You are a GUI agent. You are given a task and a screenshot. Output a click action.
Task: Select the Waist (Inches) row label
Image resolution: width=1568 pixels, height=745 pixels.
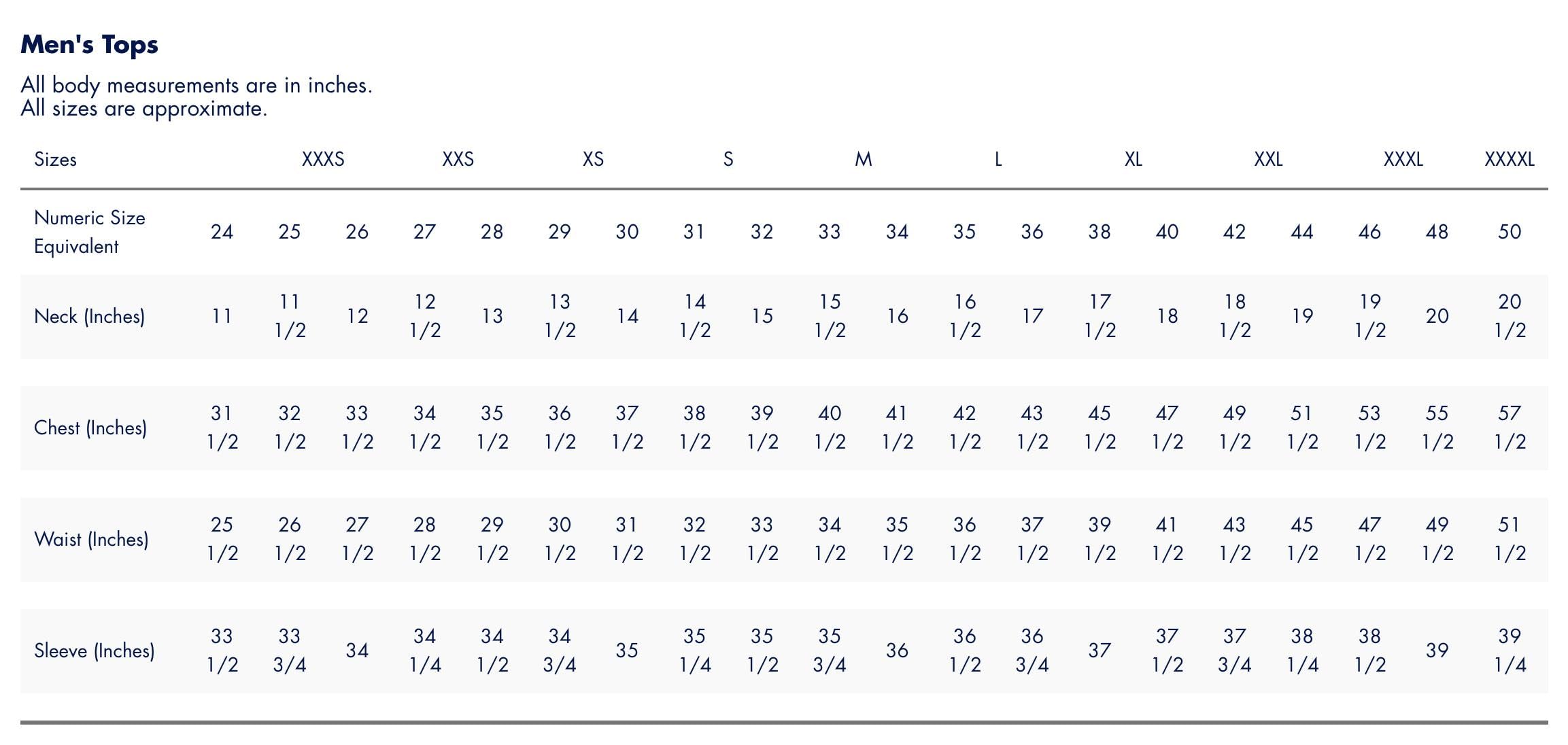point(91,540)
